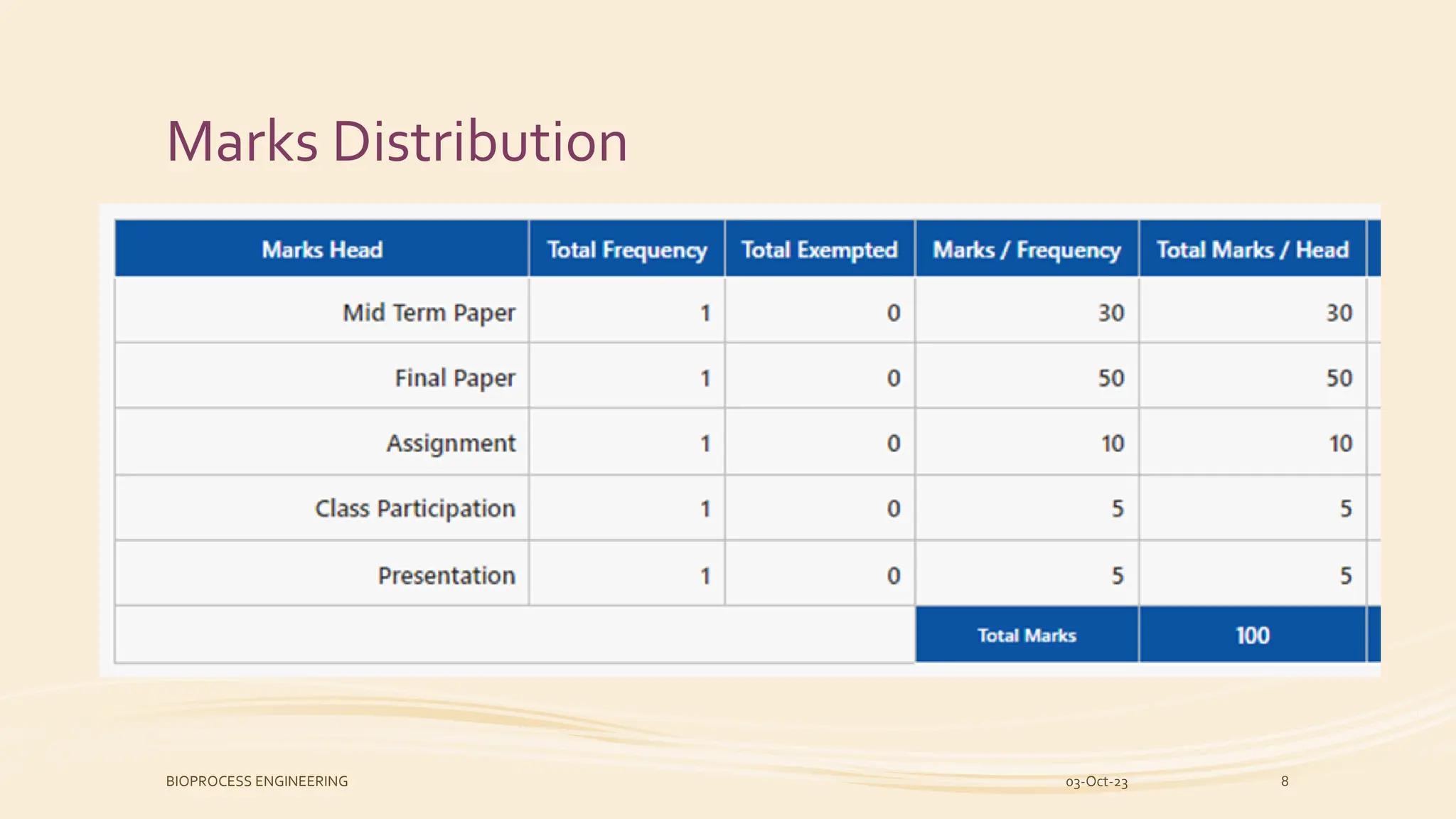This screenshot has width=1456, height=819.
Task: Select the 'Marks / Frequency' column header
Action: 1027,249
